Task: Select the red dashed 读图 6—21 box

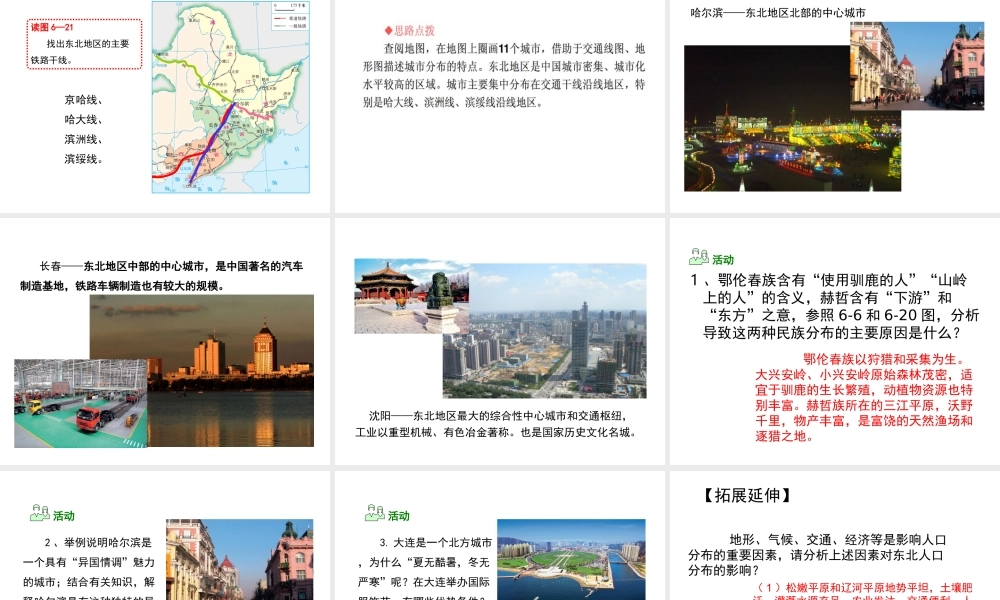Action: click(84, 43)
